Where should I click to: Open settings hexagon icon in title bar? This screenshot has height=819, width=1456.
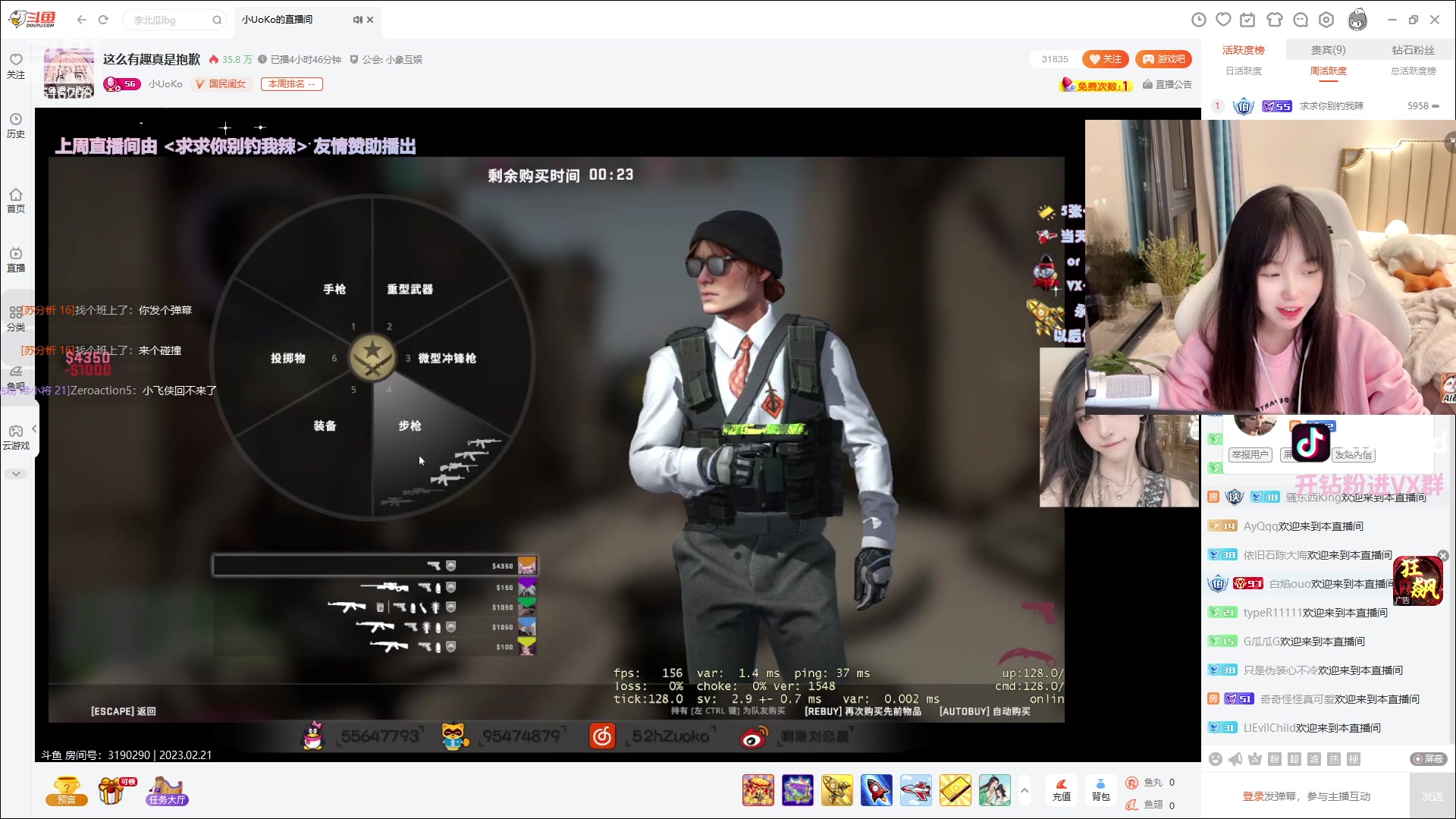(1326, 20)
